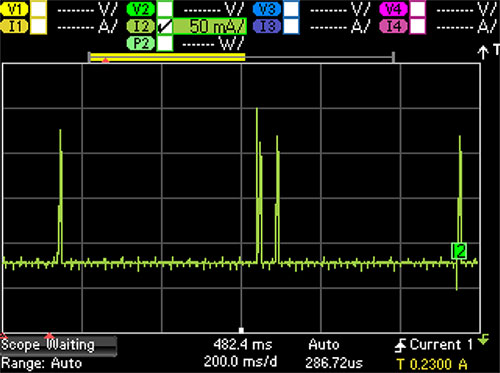The width and height of the screenshot is (500, 373).
Task: Select the I4 current trace label
Action: [x=393, y=26]
